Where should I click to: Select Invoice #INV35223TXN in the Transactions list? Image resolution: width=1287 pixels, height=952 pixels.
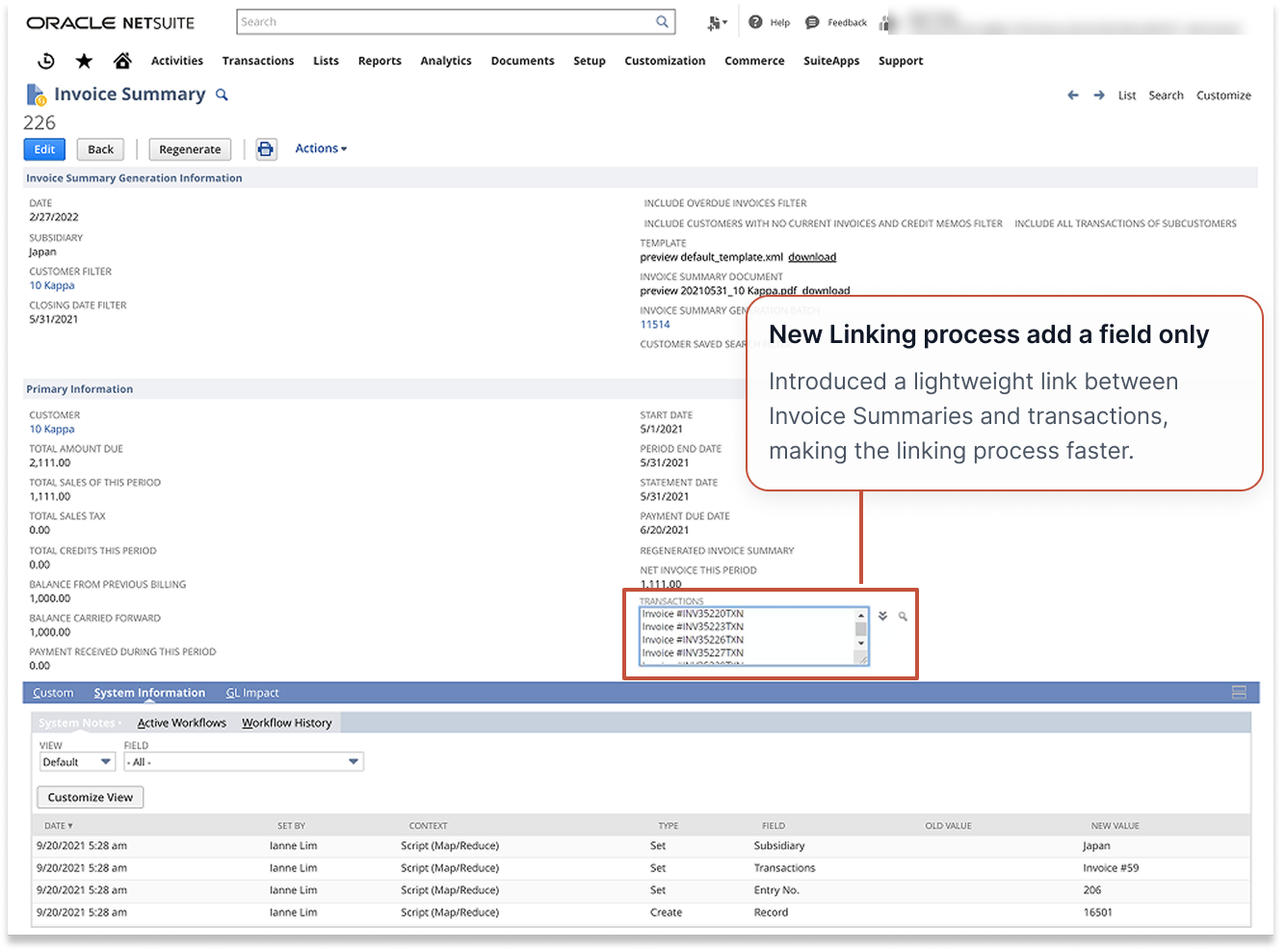(693, 626)
